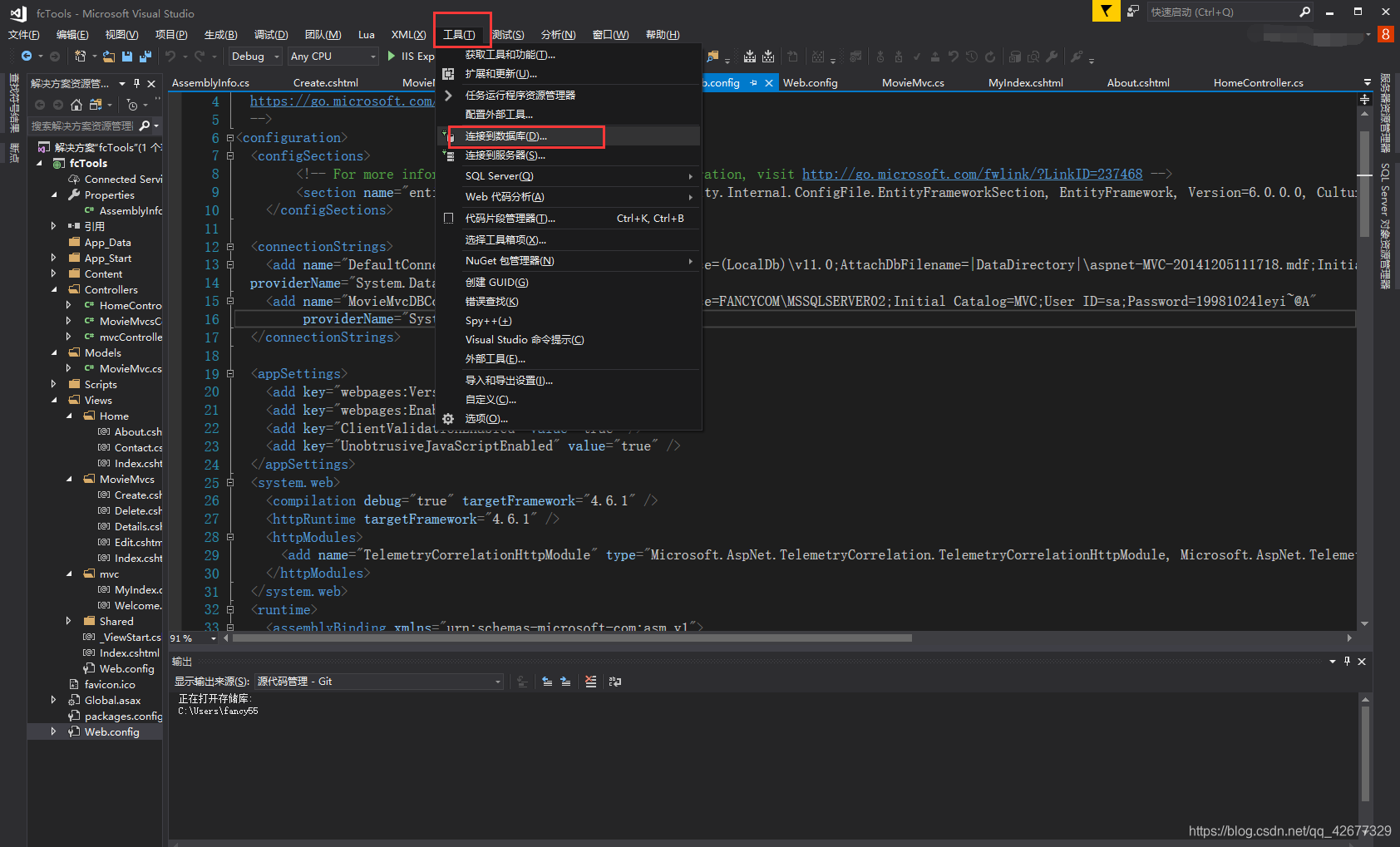Open the 工具(T) Tools menu

pos(459,35)
